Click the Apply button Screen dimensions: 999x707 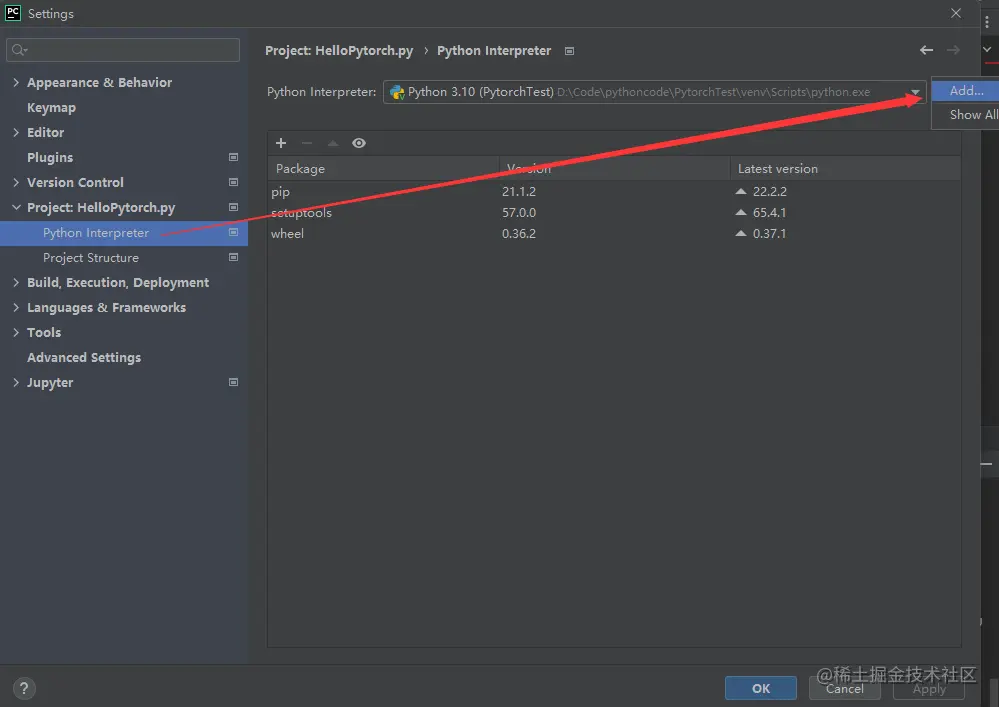pos(929,689)
